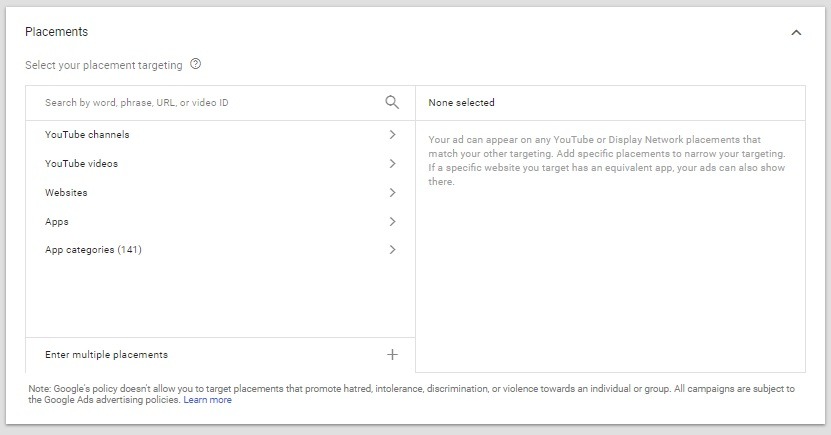Screen dimensions: 831x435
Task: Open the placement targeting help icon
Action: [196, 64]
